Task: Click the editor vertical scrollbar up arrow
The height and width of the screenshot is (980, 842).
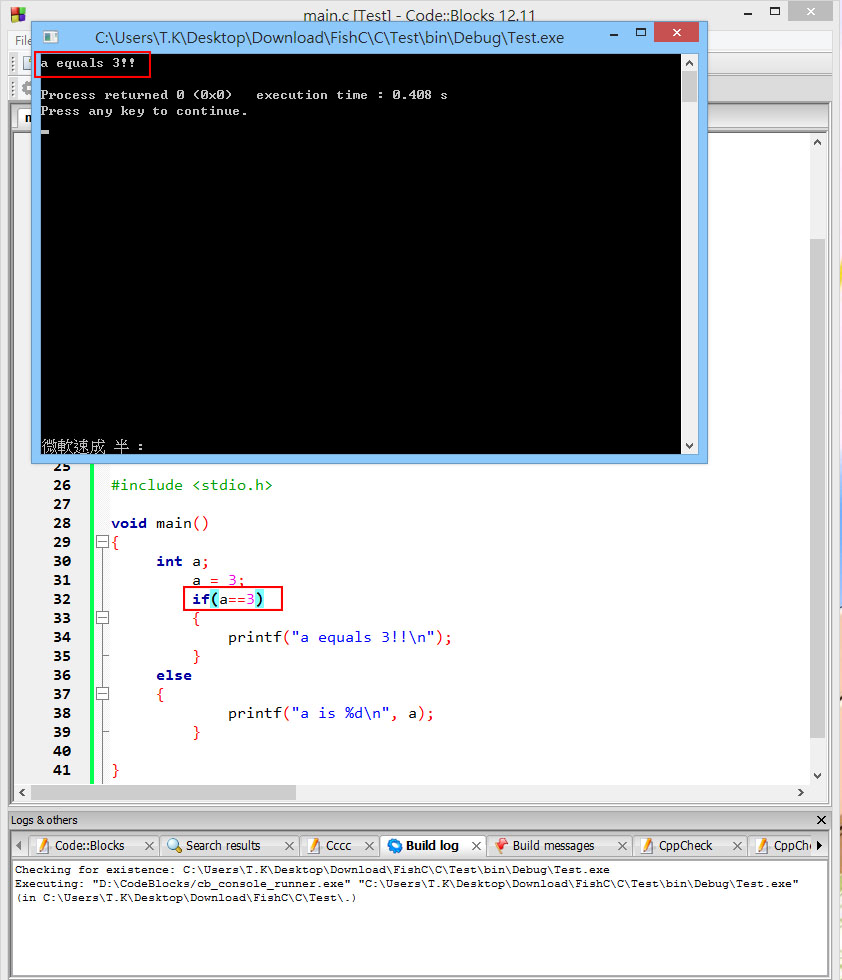Action: 818,142
